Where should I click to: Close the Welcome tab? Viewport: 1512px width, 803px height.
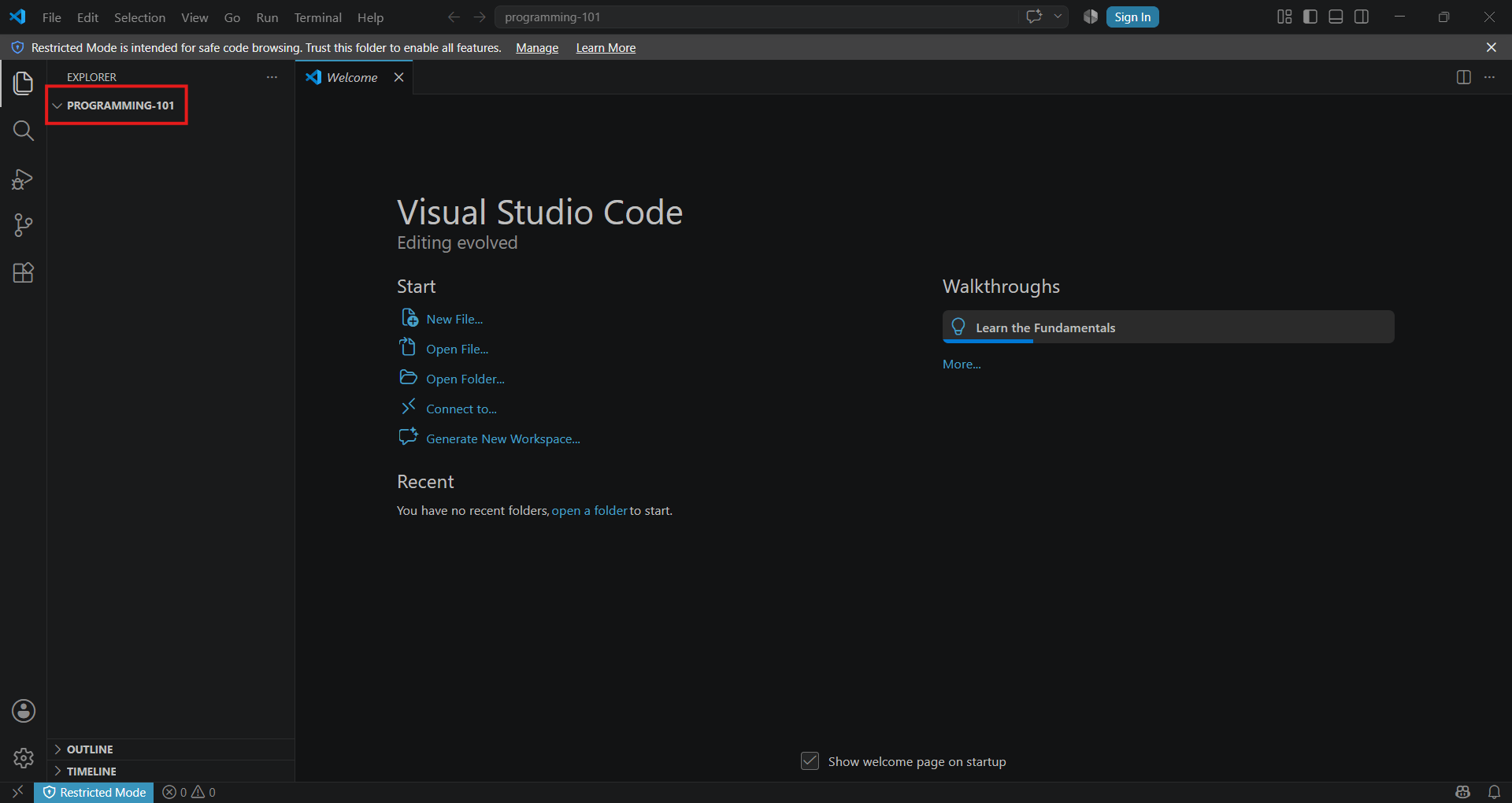(x=398, y=77)
